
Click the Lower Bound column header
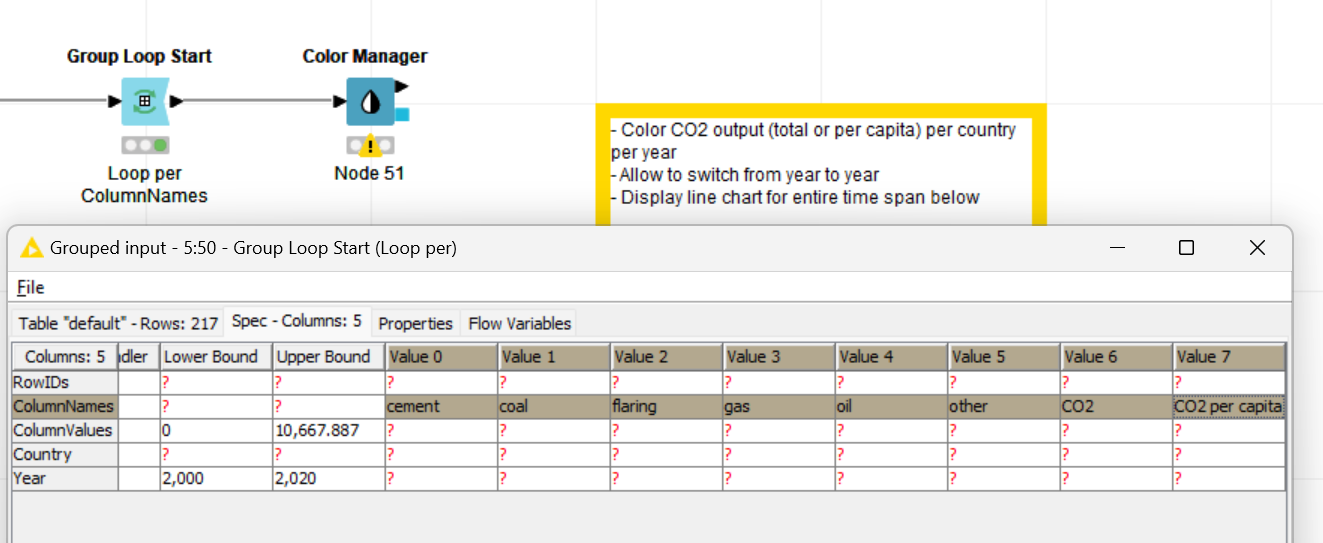pyautogui.click(x=211, y=357)
